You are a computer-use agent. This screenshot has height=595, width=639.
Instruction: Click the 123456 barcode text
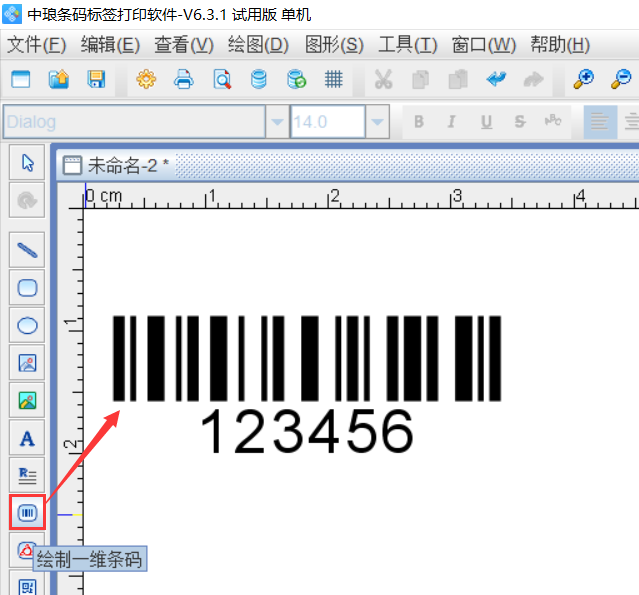tap(307, 432)
